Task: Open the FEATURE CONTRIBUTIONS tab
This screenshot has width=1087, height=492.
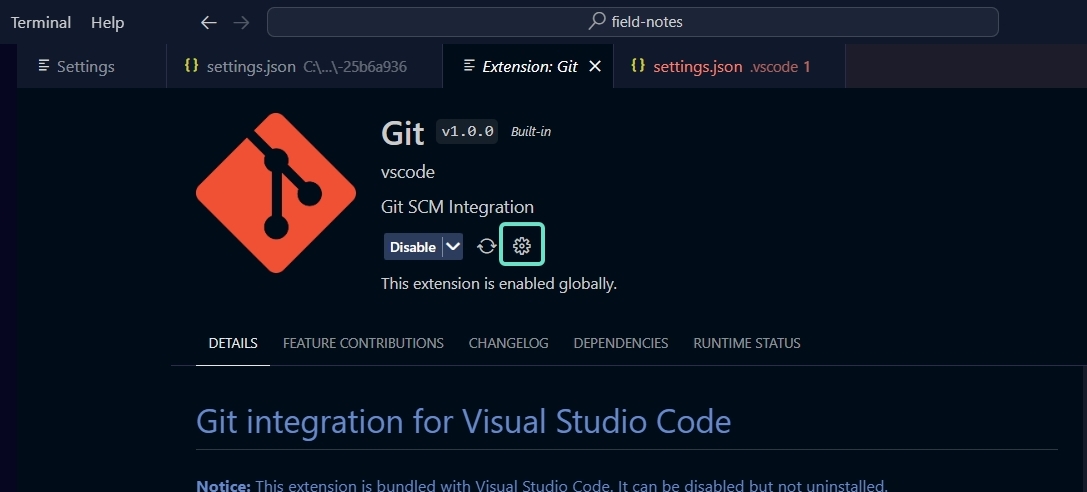Action: click(363, 343)
